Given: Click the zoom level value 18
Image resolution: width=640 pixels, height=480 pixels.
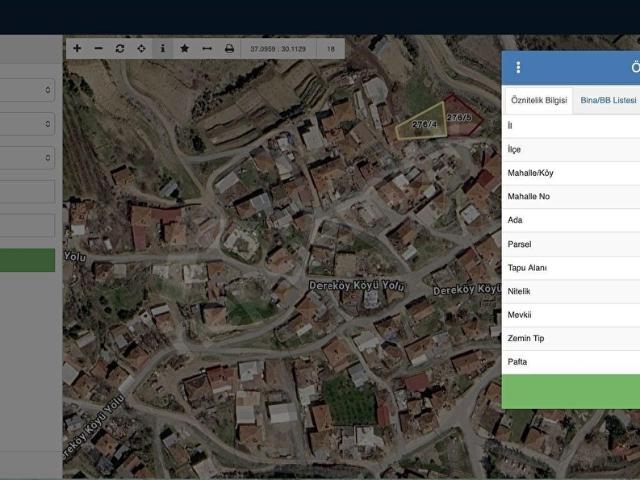Looking at the screenshot, I should click(331, 49).
